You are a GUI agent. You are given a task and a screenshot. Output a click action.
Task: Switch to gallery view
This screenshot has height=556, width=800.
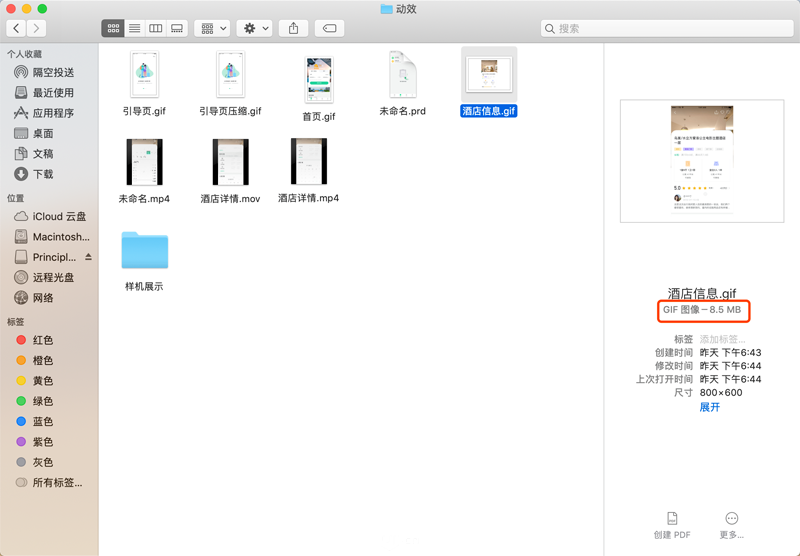coord(177,28)
